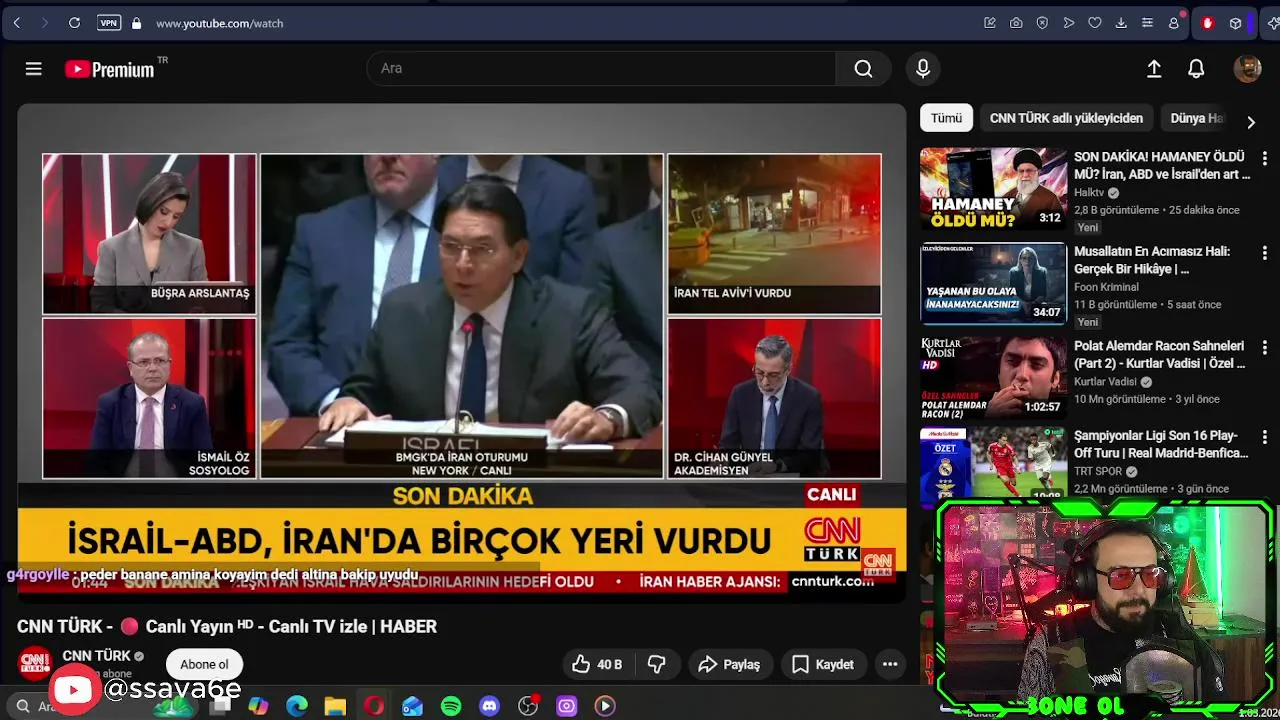Open the page edit/note icon in toolbar

coord(990,23)
